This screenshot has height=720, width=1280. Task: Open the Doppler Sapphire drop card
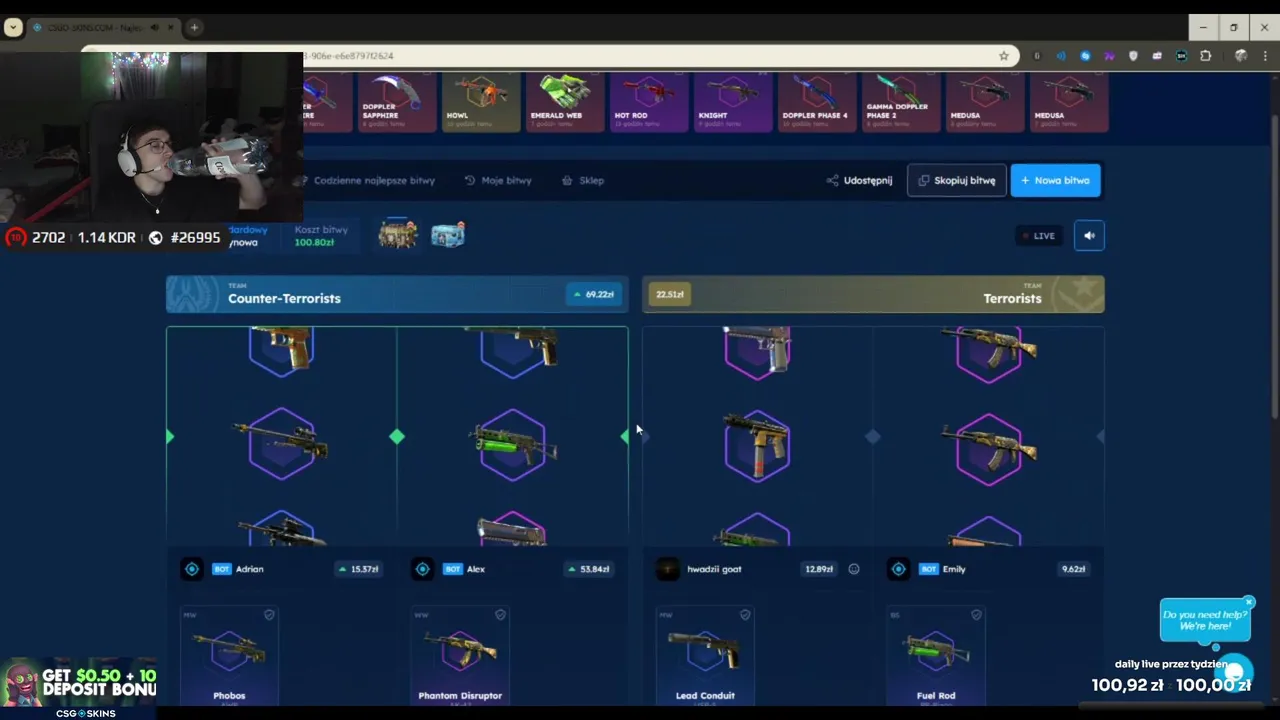coord(397,103)
